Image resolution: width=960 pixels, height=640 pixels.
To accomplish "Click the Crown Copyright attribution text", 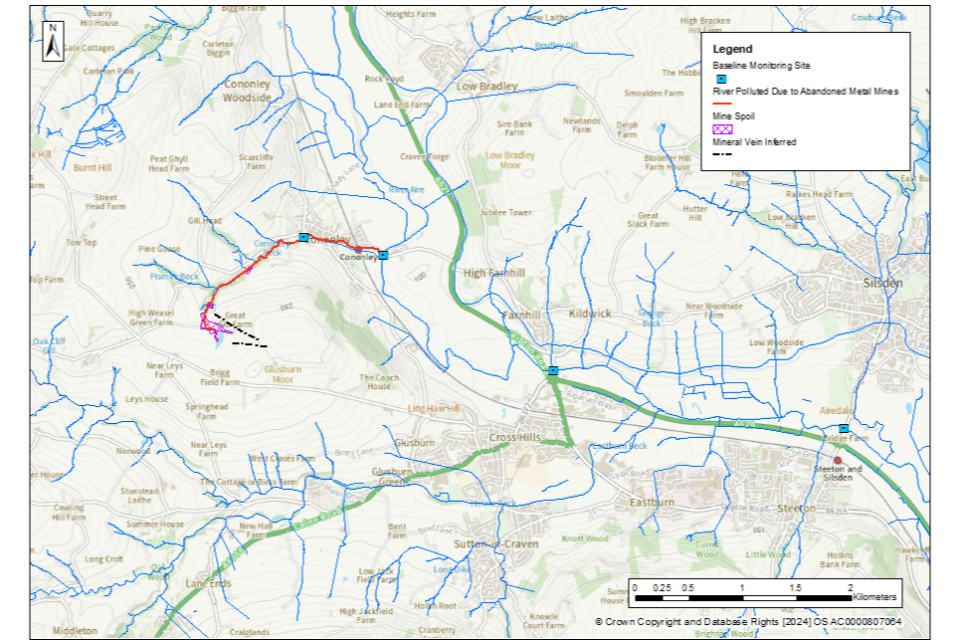I will pyautogui.click(x=747, y=622).
